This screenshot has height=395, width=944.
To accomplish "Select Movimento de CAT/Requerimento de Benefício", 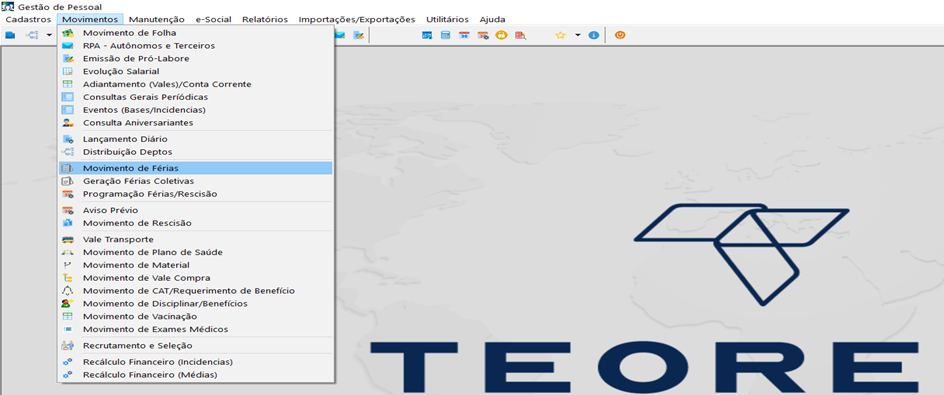I will tap(195, 291).
